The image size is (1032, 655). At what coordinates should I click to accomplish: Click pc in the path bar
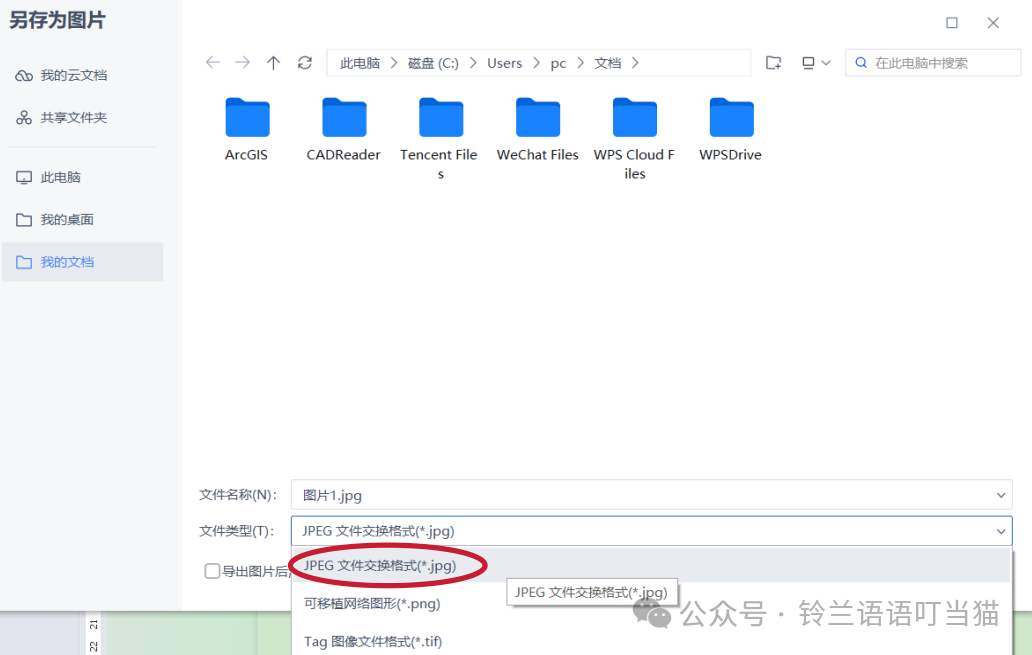[x=558, y=63]
